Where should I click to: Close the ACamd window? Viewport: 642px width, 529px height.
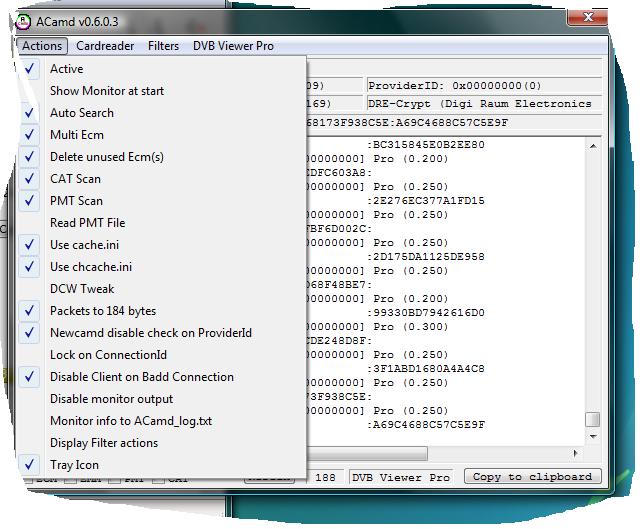pyautogui.click(x=588, y=20)
